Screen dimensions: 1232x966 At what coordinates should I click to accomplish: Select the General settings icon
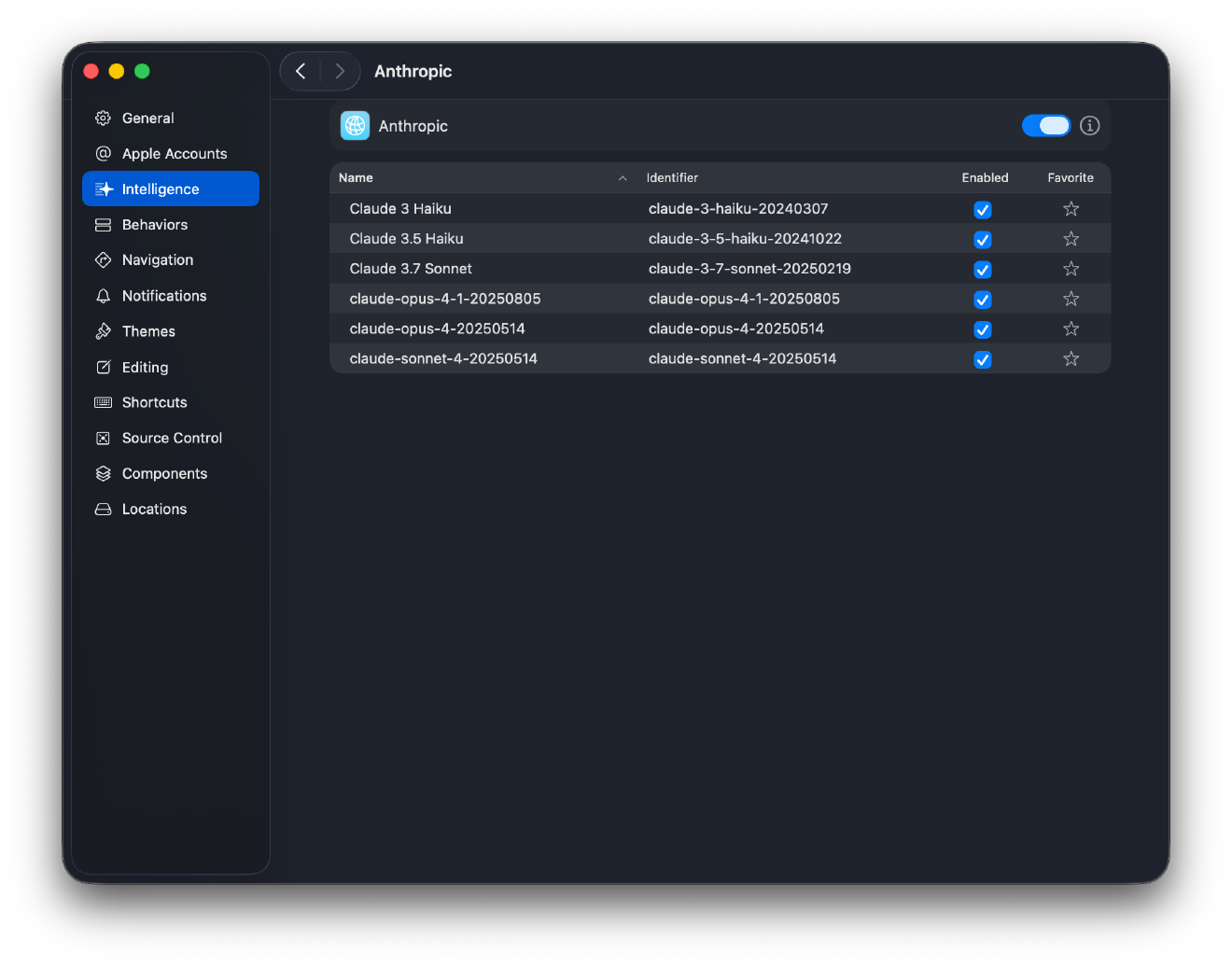click(x=103, y=118)
